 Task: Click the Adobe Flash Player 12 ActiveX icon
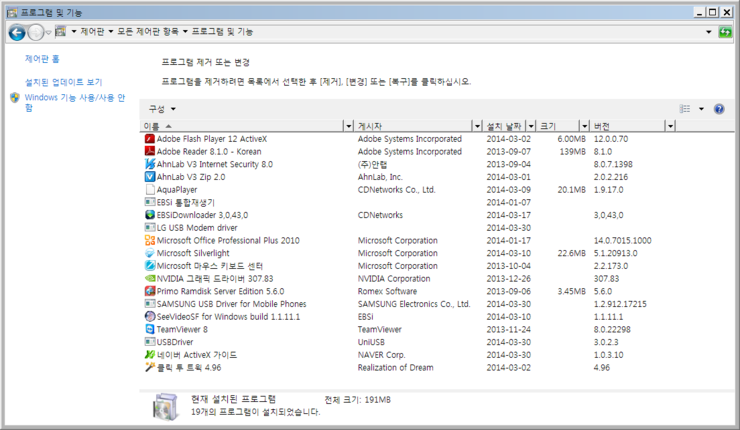(150, 139)
